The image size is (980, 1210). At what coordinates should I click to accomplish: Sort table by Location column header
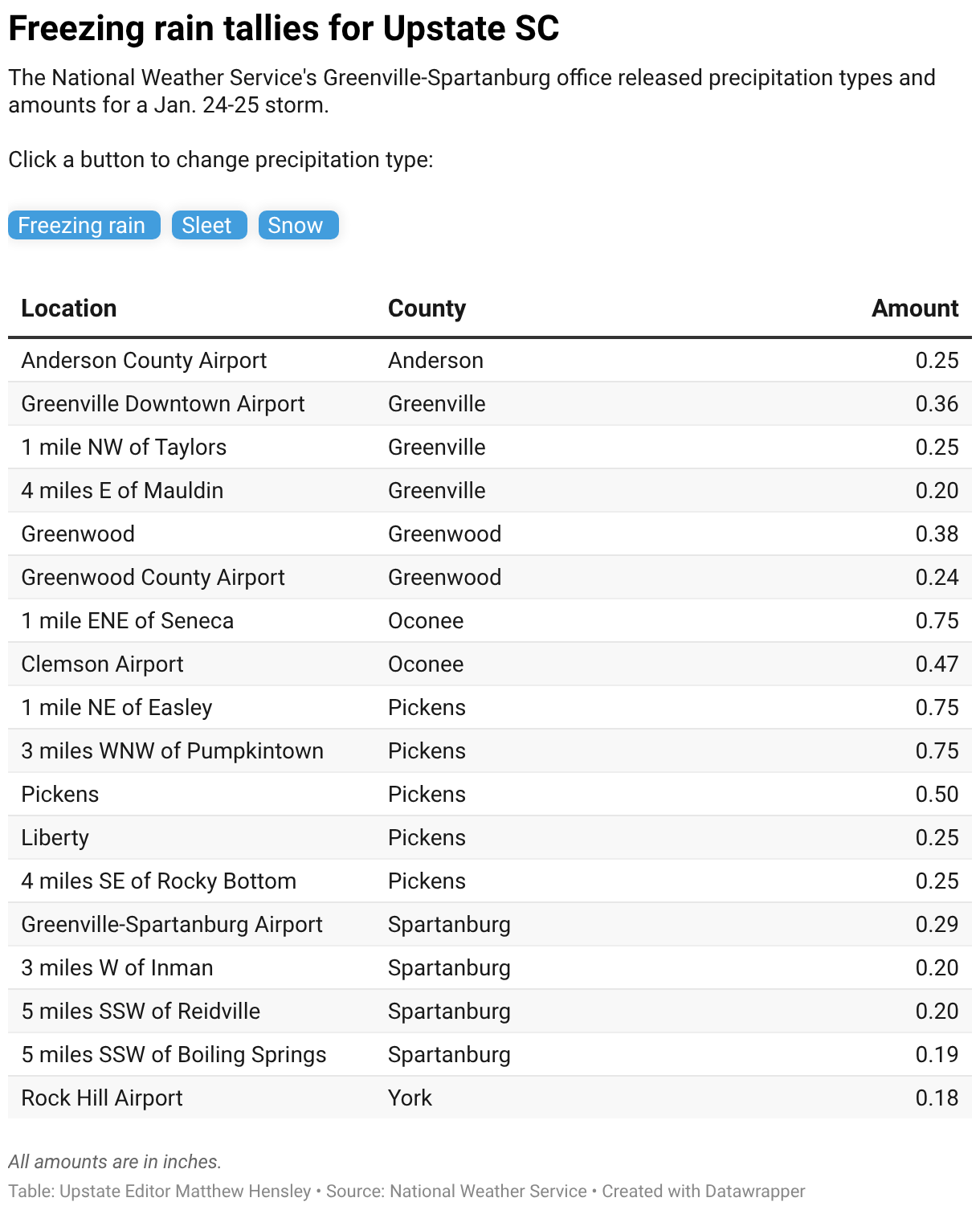click(x=69, y=309)
